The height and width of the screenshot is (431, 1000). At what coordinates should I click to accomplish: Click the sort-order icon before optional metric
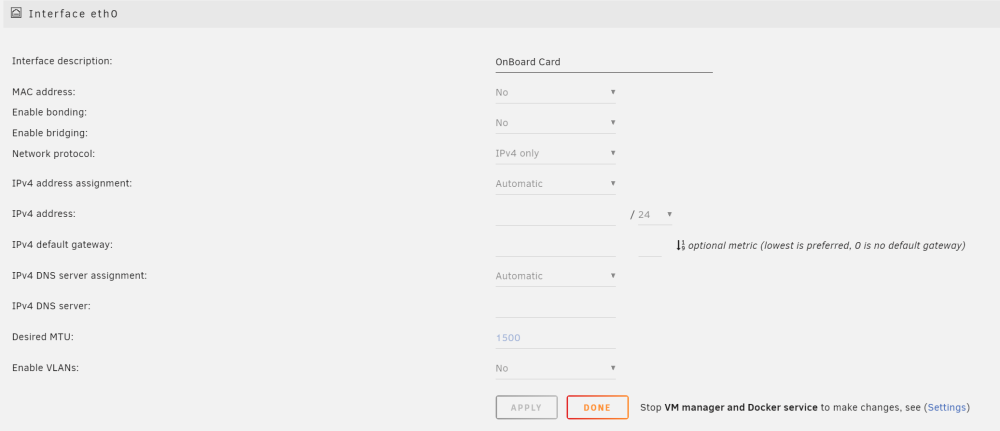pos(680,245)
